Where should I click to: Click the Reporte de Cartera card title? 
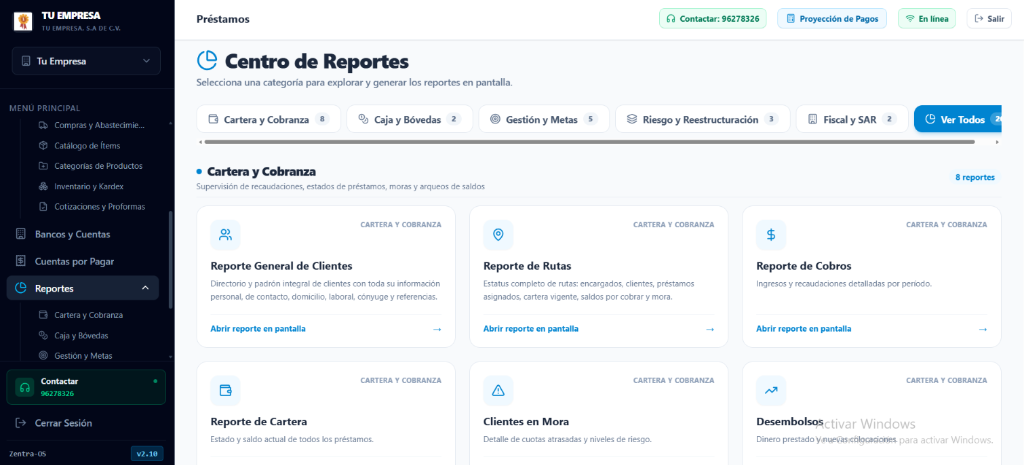259,421
